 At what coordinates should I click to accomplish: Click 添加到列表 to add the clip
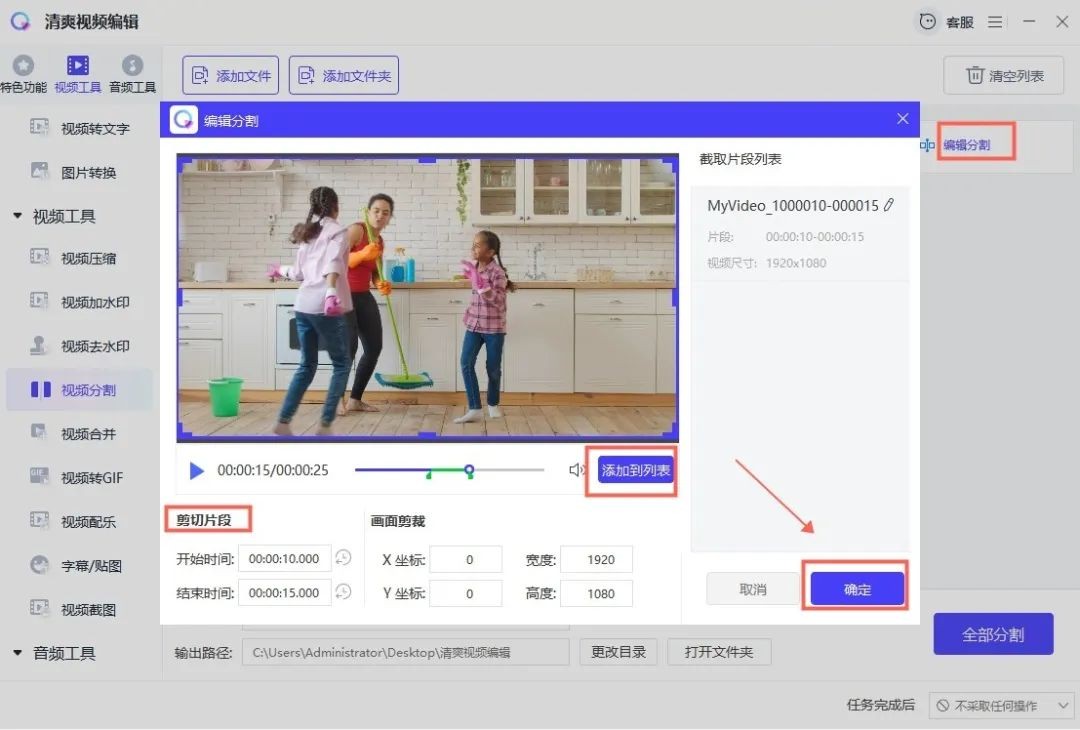pos(635,470)
